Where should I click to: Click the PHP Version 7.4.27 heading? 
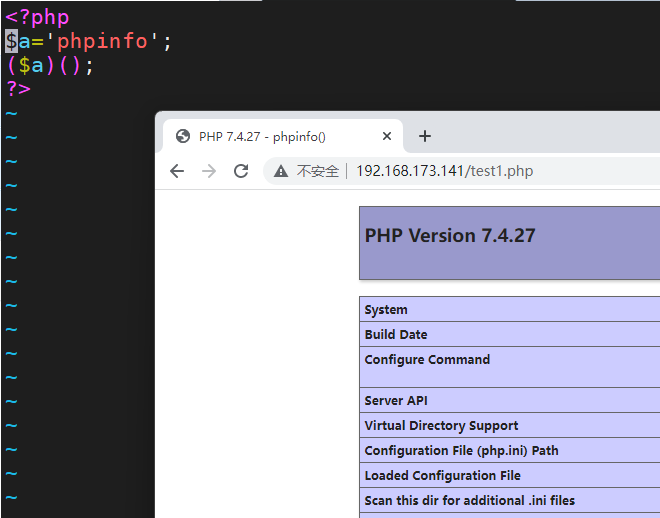click(450, 236)
